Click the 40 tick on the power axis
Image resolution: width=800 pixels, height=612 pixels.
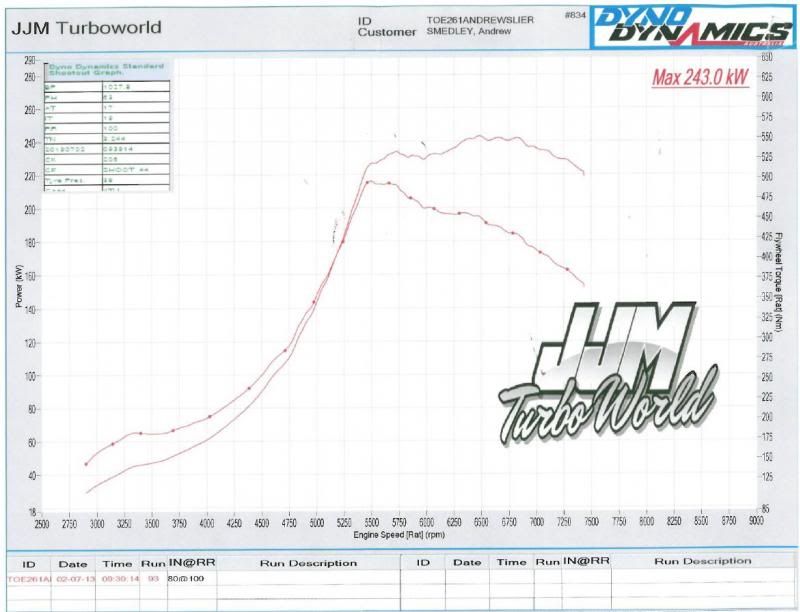click(31, 476)
